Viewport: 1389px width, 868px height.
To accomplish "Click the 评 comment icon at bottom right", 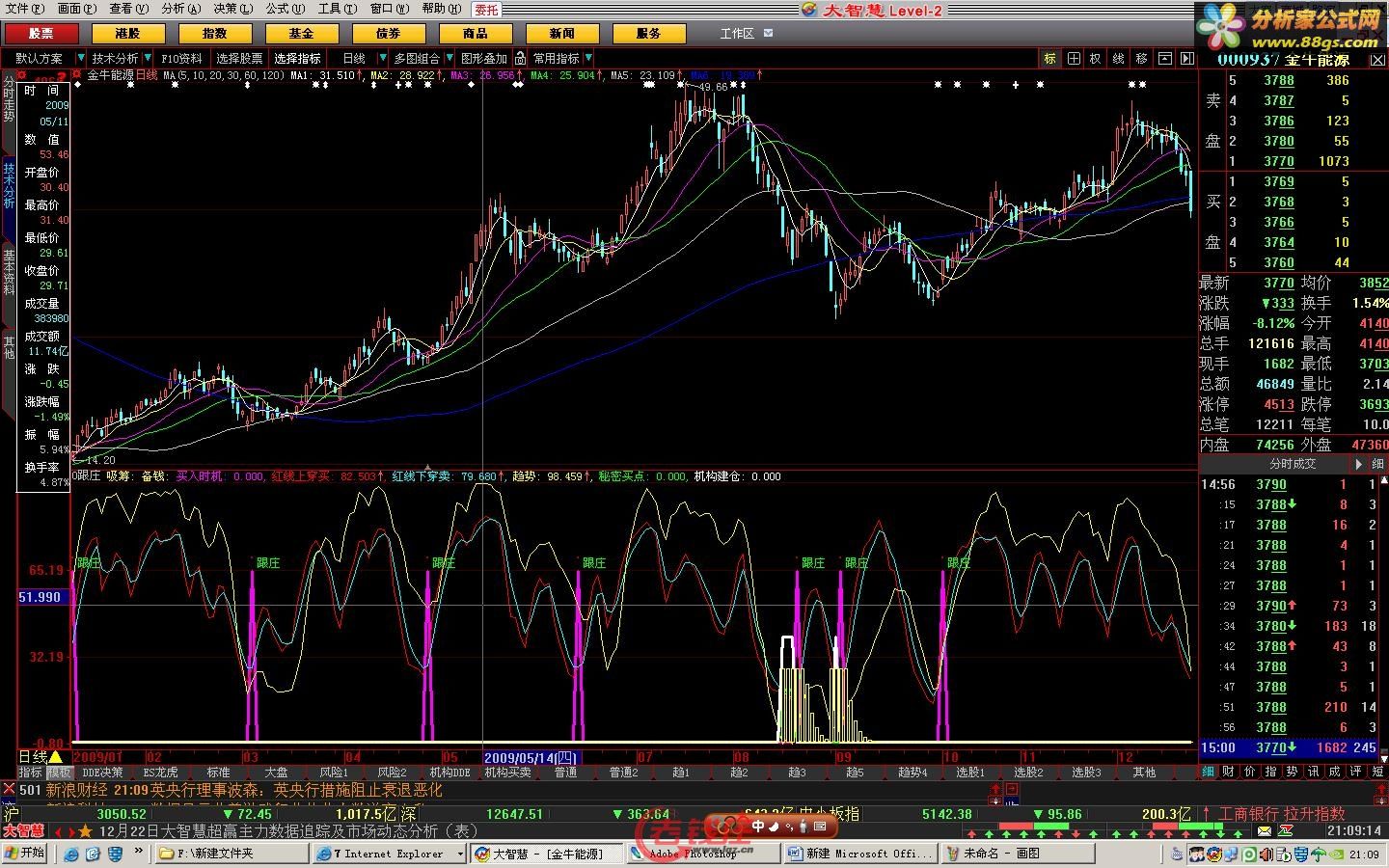I will pos(1356,772).
